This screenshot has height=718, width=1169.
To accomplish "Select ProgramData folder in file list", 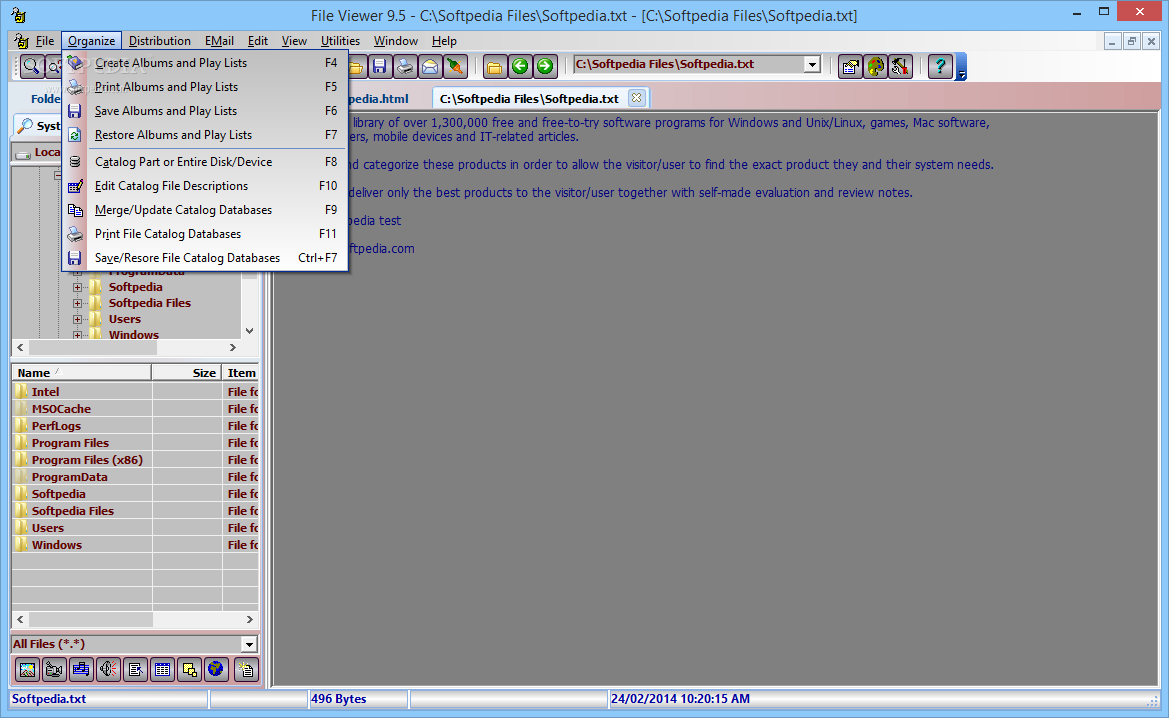I will click(69, 477).
